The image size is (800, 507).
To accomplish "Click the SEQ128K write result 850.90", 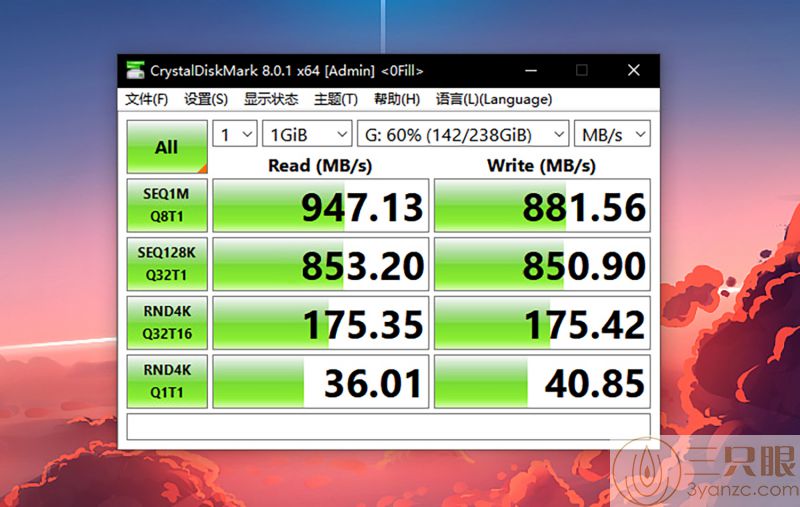I will 542,264.
